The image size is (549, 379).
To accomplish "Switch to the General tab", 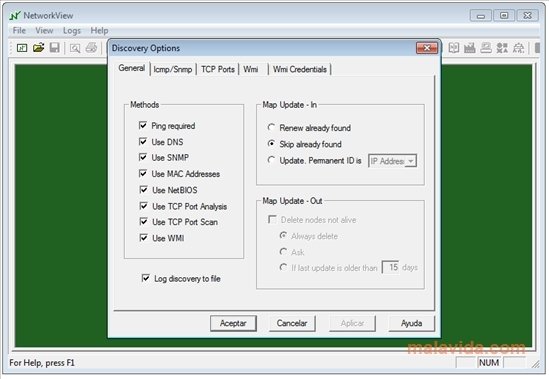I will (x=132, y=68).
